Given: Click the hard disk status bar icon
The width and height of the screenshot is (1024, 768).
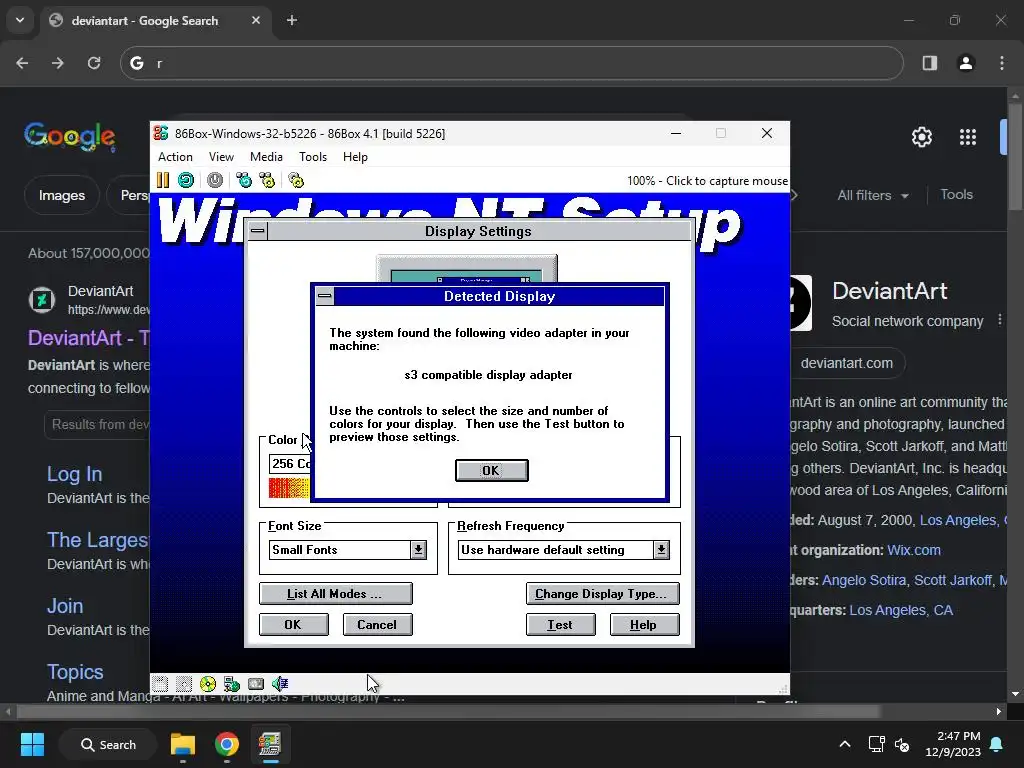Looking at the screenshot, I should (256, 684).
